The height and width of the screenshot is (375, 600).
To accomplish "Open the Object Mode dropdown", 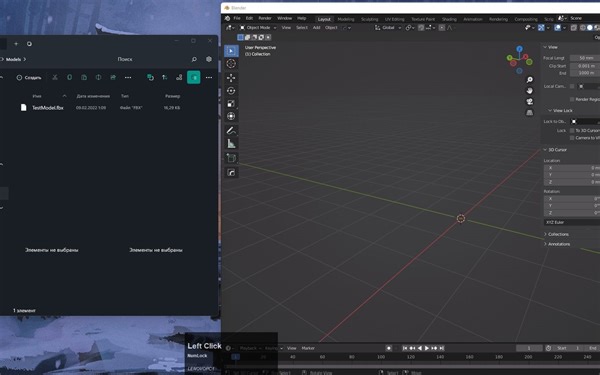I will [x=258, y=28].
